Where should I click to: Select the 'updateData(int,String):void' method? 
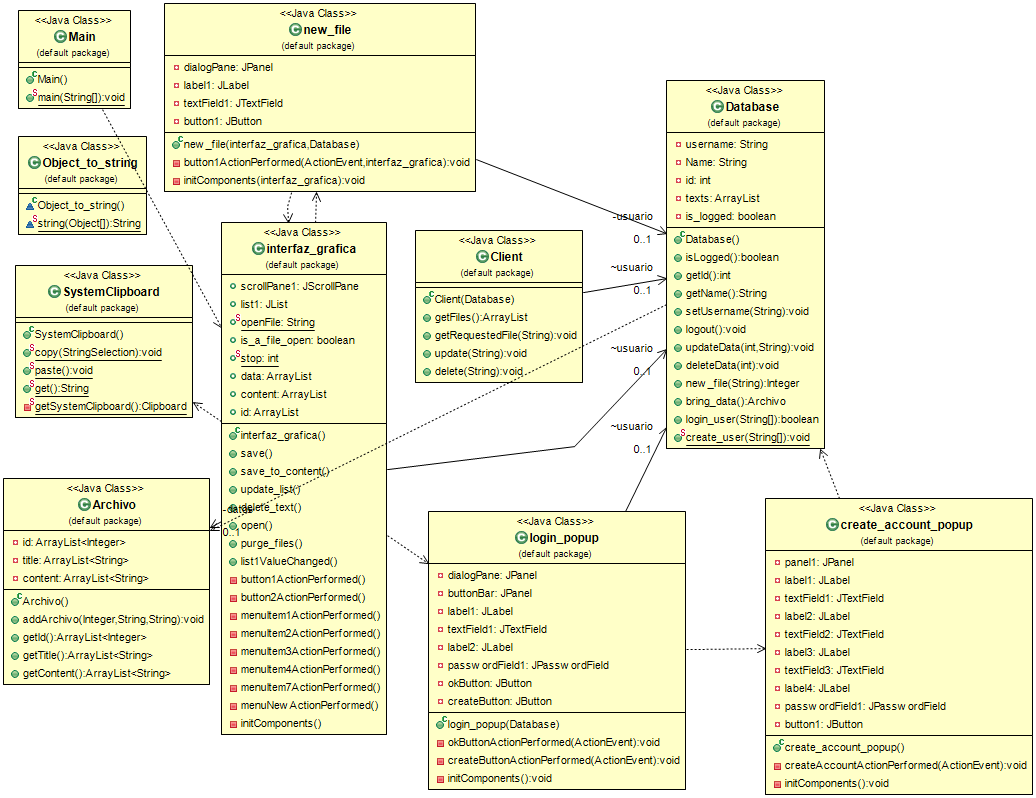point(749,347)
